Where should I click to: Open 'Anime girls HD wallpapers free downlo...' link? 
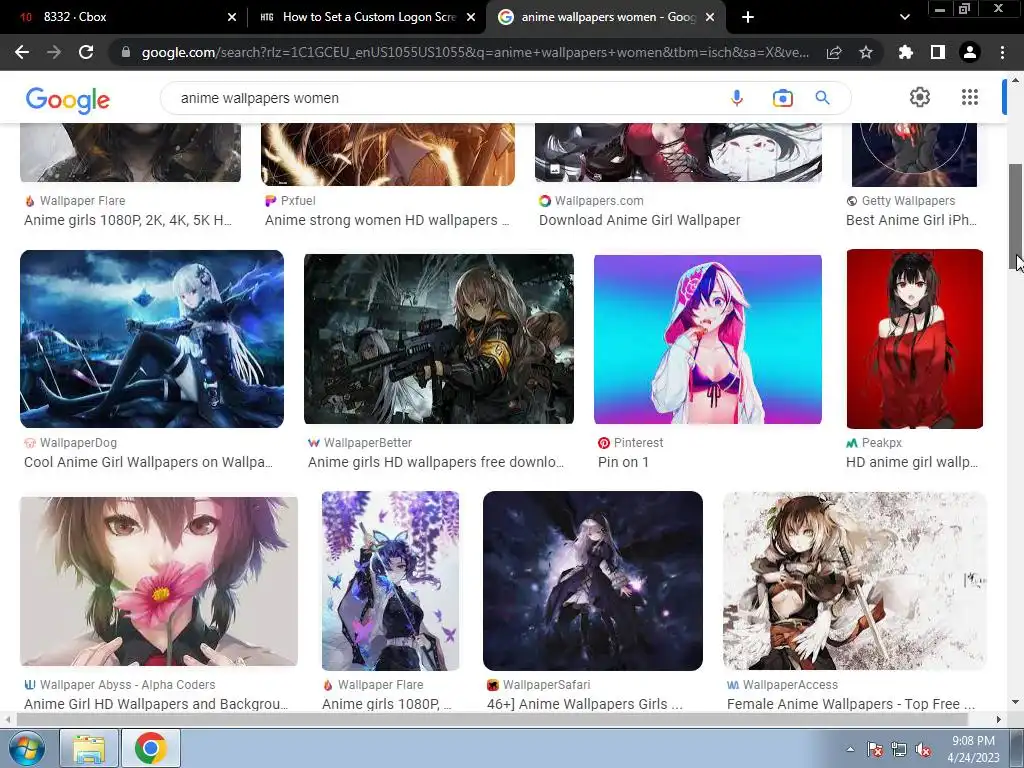tap(436, 462)
